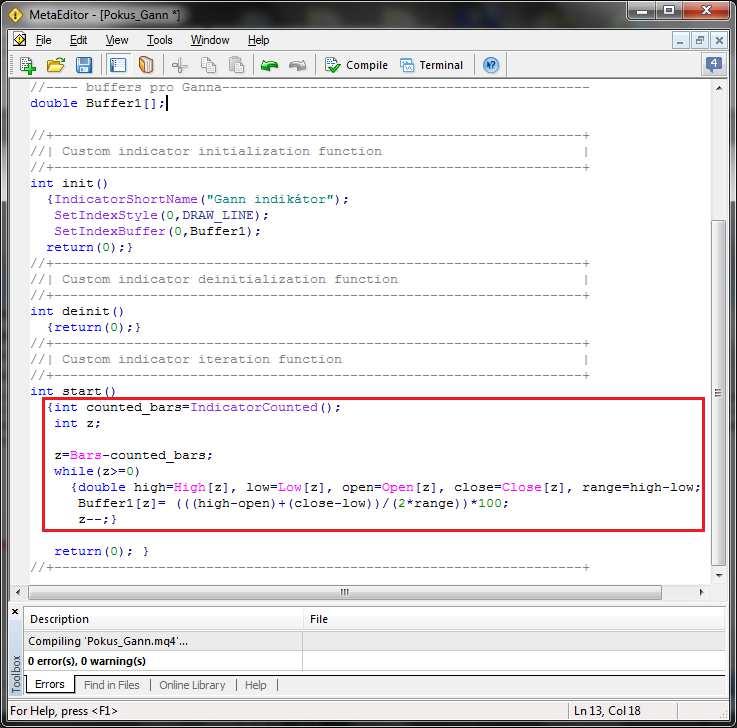Open a file with the folder icon
The height and width of the screenshot is (728, 737).
pos(56,65)
